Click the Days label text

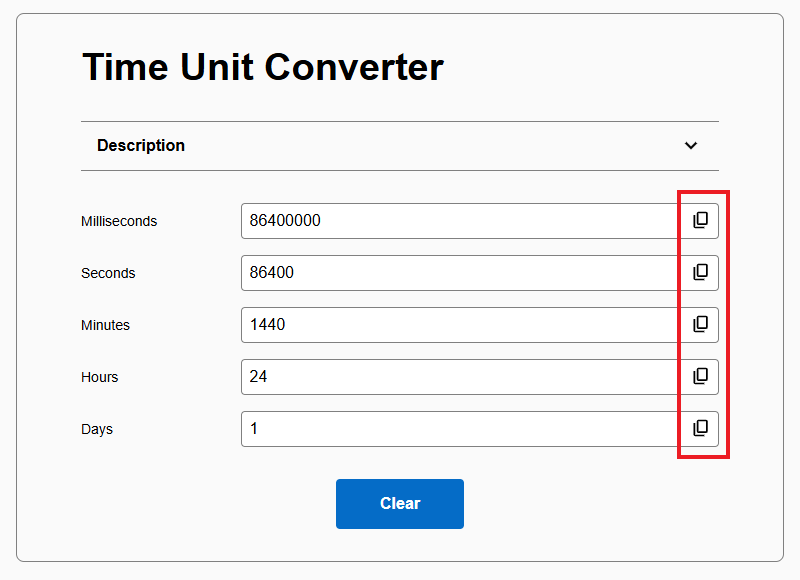(97, 429)
